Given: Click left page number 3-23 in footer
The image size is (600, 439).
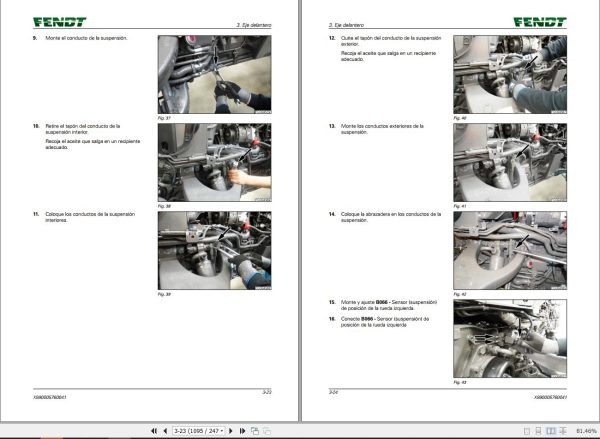Looking at the screenshot, I should tap(267, 392).
